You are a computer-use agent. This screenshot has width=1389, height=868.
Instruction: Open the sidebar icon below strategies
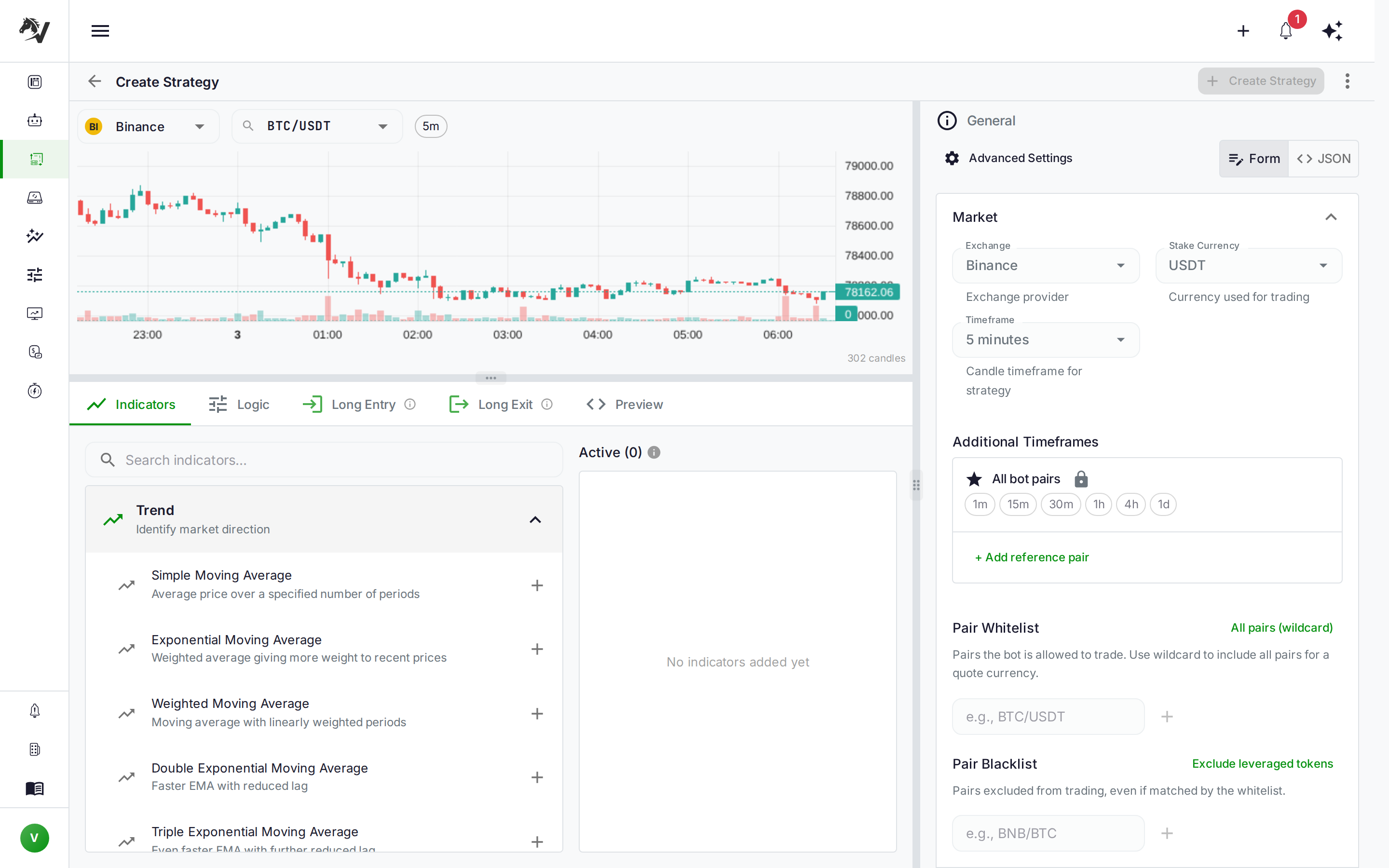(34, 198)
